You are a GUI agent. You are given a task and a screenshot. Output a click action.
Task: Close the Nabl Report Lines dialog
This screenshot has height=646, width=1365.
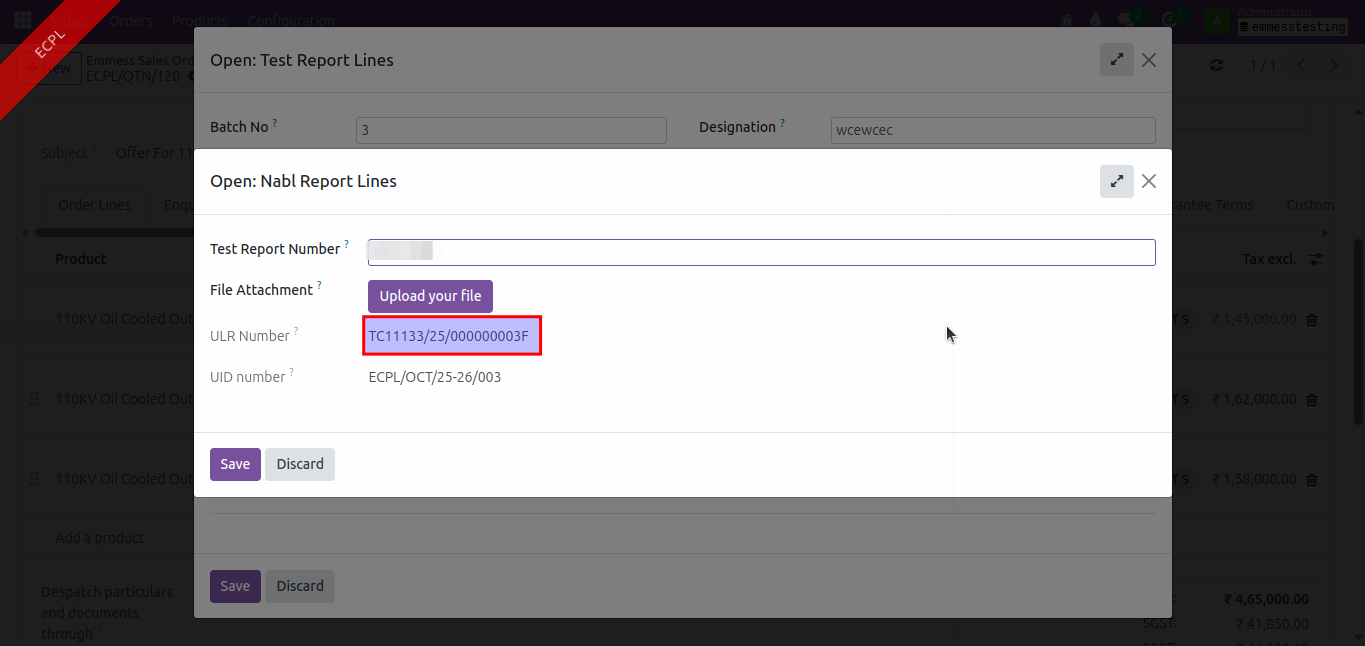1149,181
